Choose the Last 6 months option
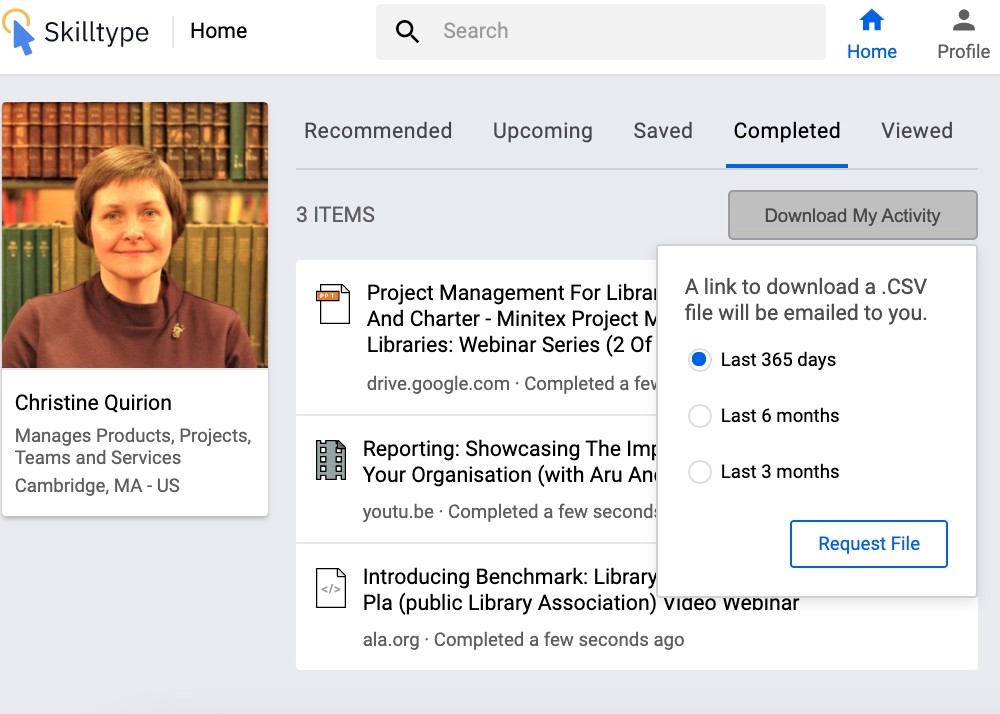Screen dimensions: 1000x714 (700, 416)
